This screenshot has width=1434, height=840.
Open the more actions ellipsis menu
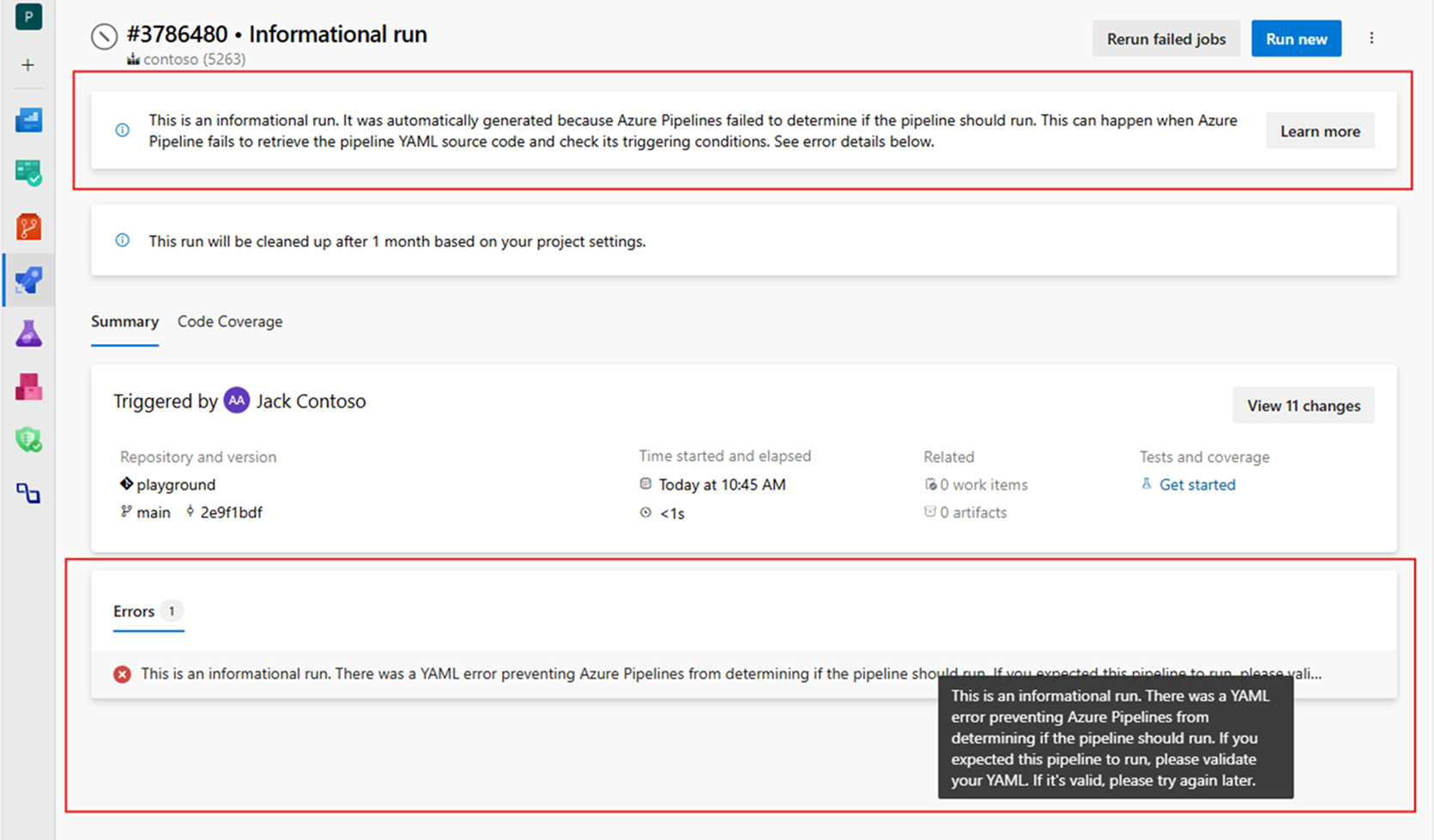(x=1372, y=38)
